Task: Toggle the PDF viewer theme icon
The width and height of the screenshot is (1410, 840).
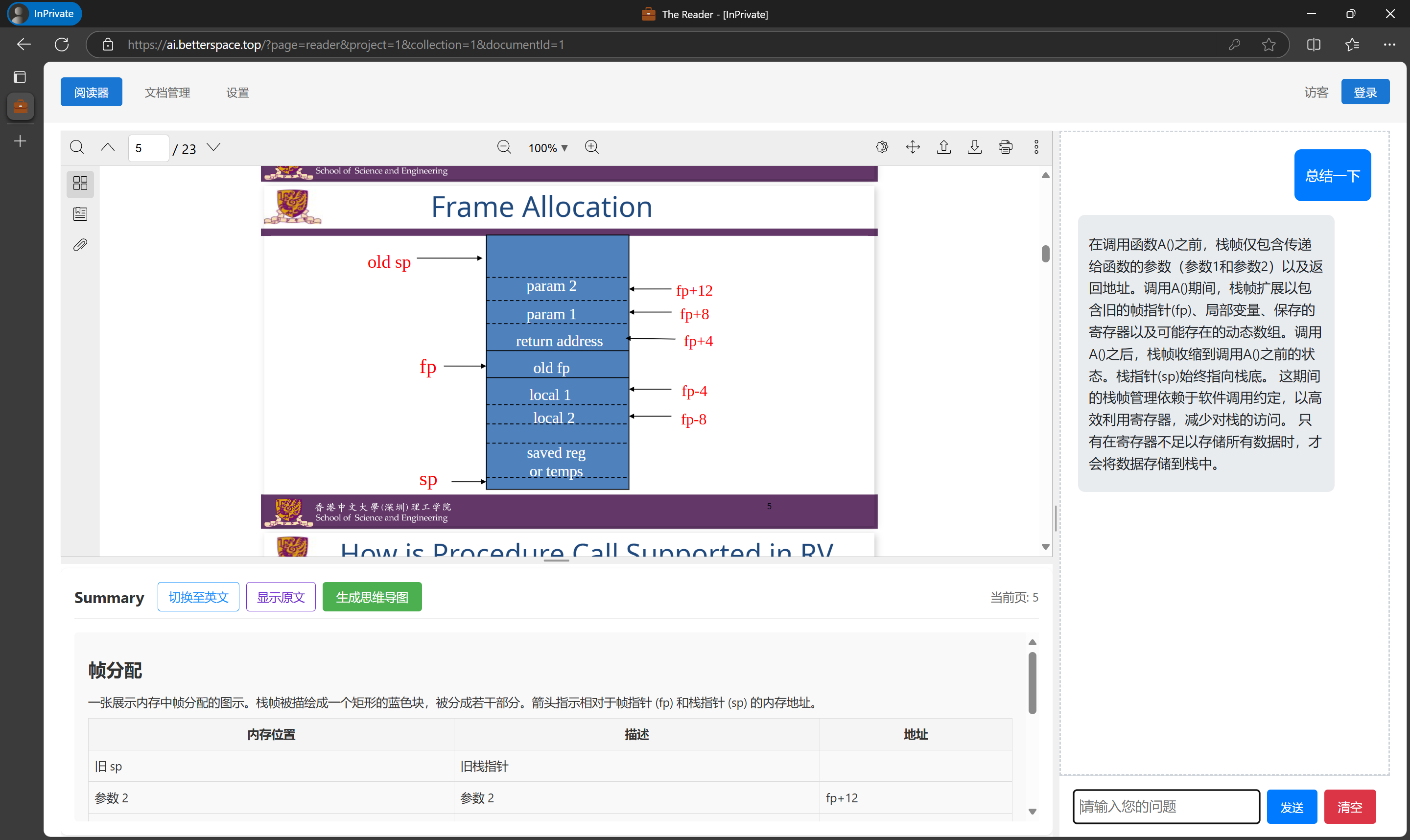Action: point(882,147)
